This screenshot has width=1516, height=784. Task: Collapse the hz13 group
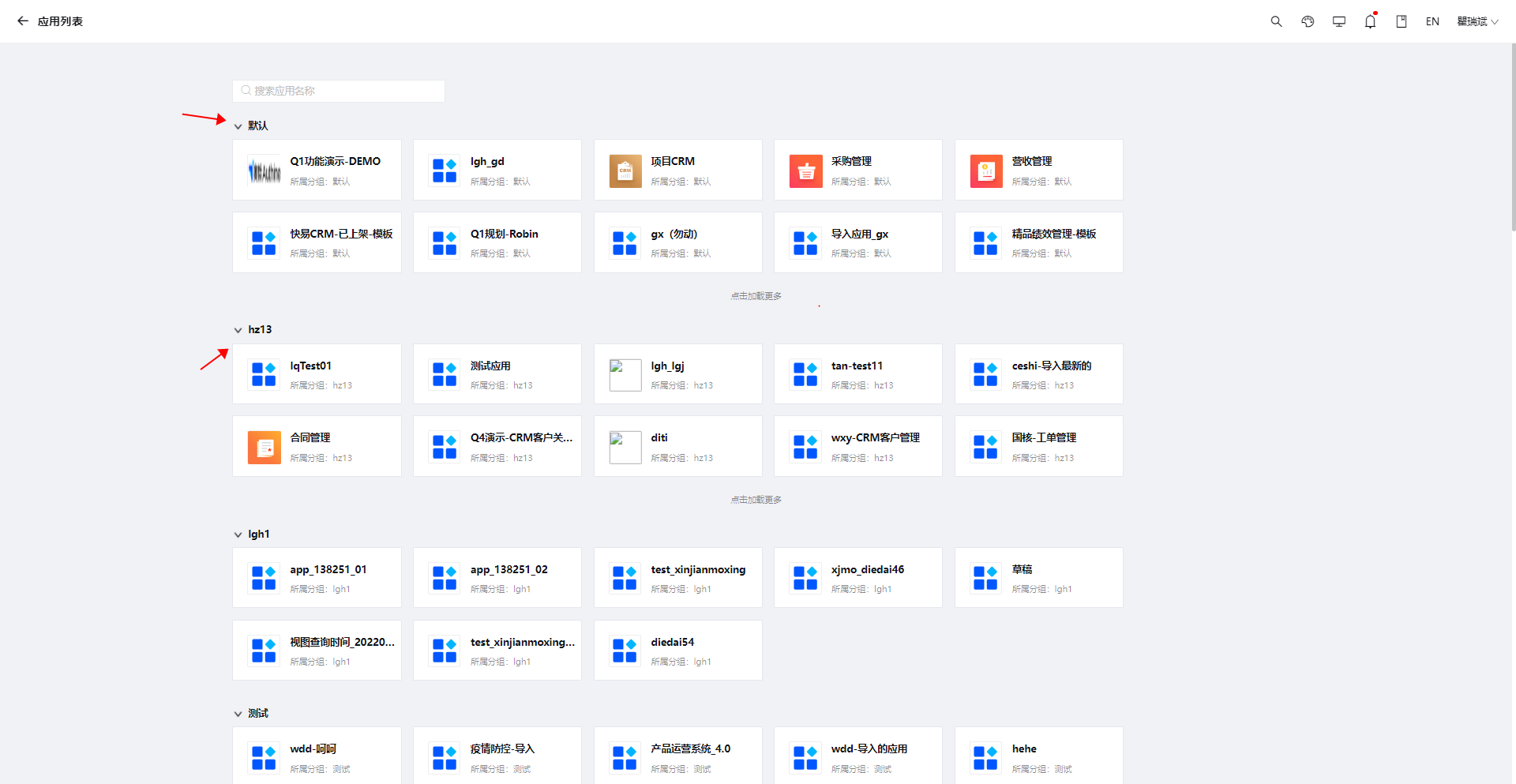click(x=238, y=330)
